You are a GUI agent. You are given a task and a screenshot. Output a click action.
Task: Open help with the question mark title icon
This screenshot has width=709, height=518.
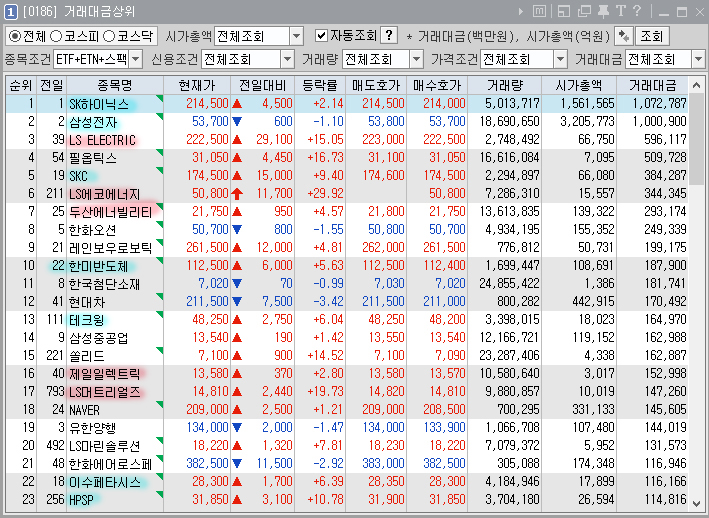coord(637,11)
